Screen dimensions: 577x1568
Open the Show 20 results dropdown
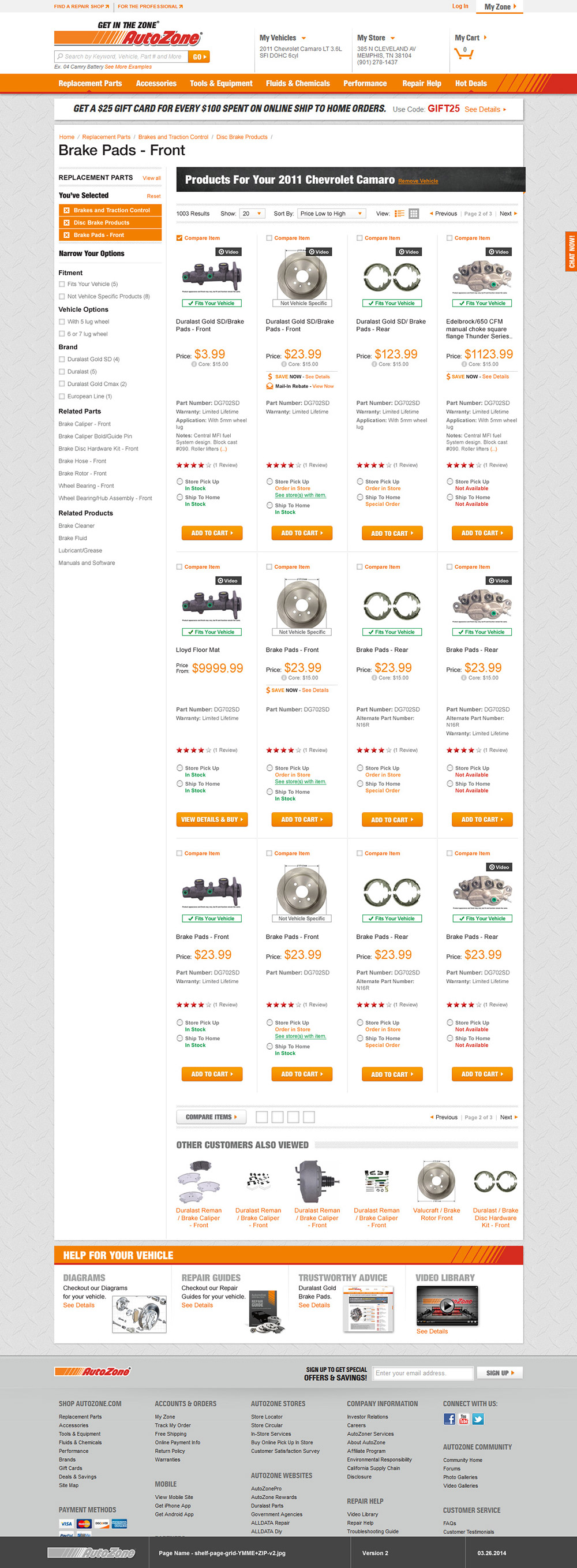(x=253, y=214)
